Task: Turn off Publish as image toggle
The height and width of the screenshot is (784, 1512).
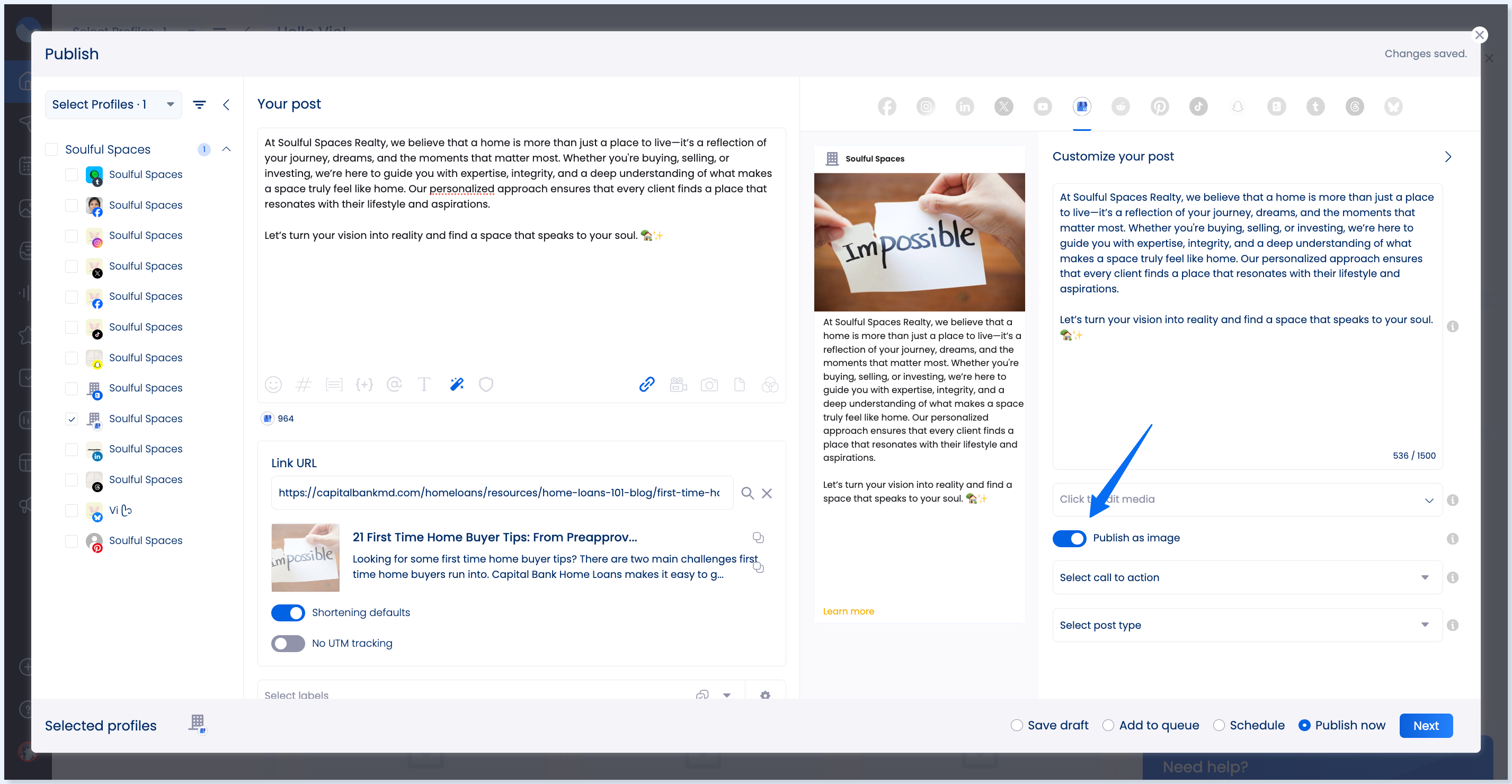Action: 1069,538
